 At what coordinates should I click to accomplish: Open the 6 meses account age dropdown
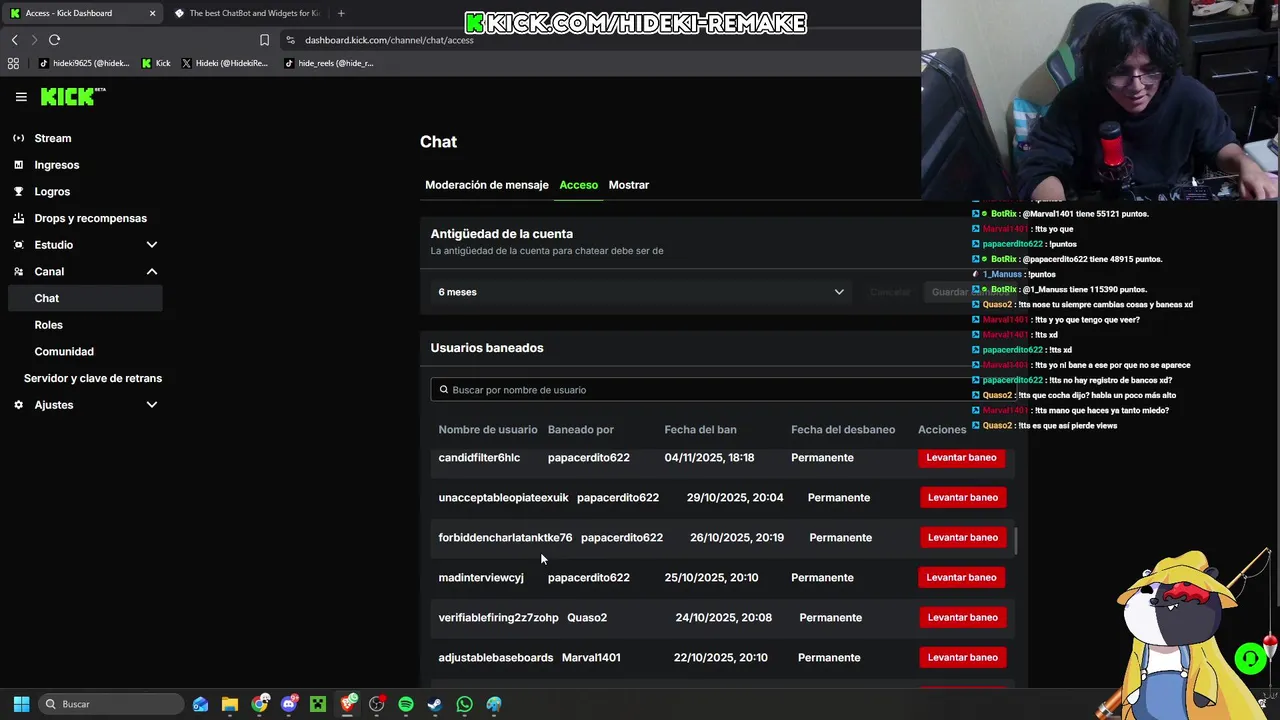pyautogui.click(x=641, y=292)
